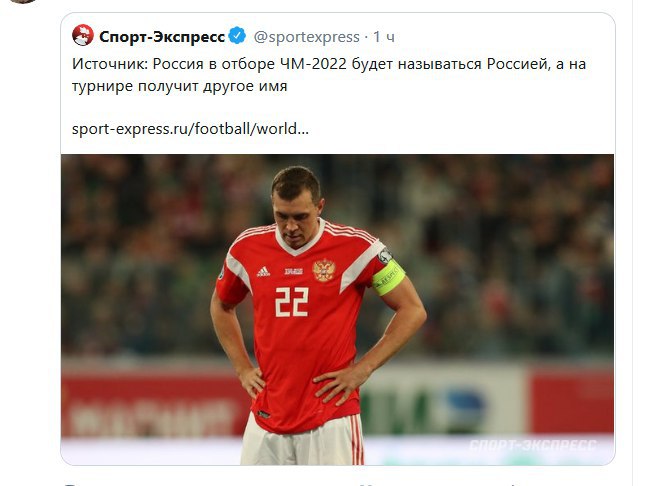Click the Adidas logo on the jersey
Image resolution: width=648 pixels, height=486 pixels.
263,272
